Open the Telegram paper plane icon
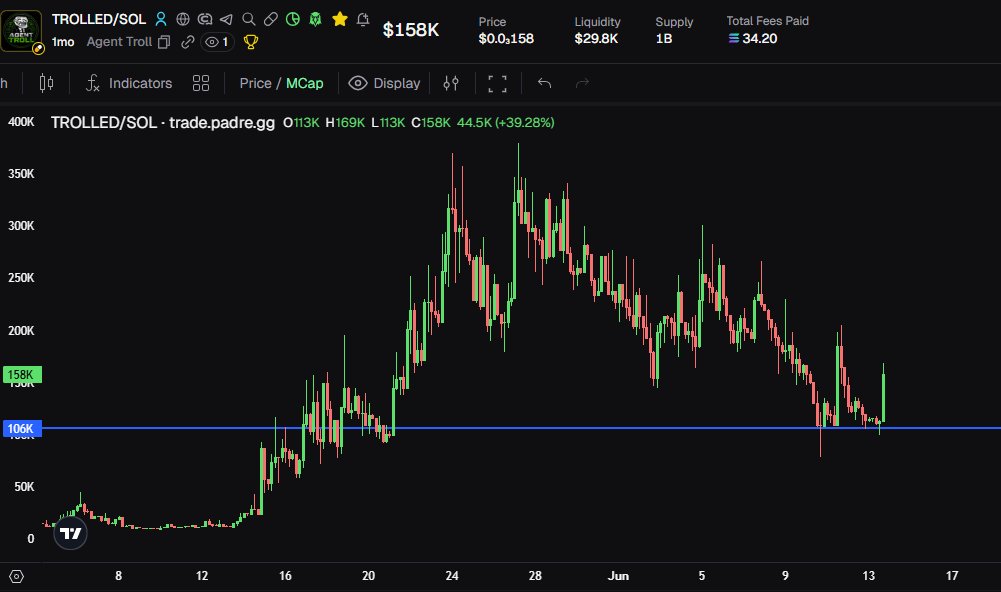This screenshot has height=592, width=1001. point(226,19)
